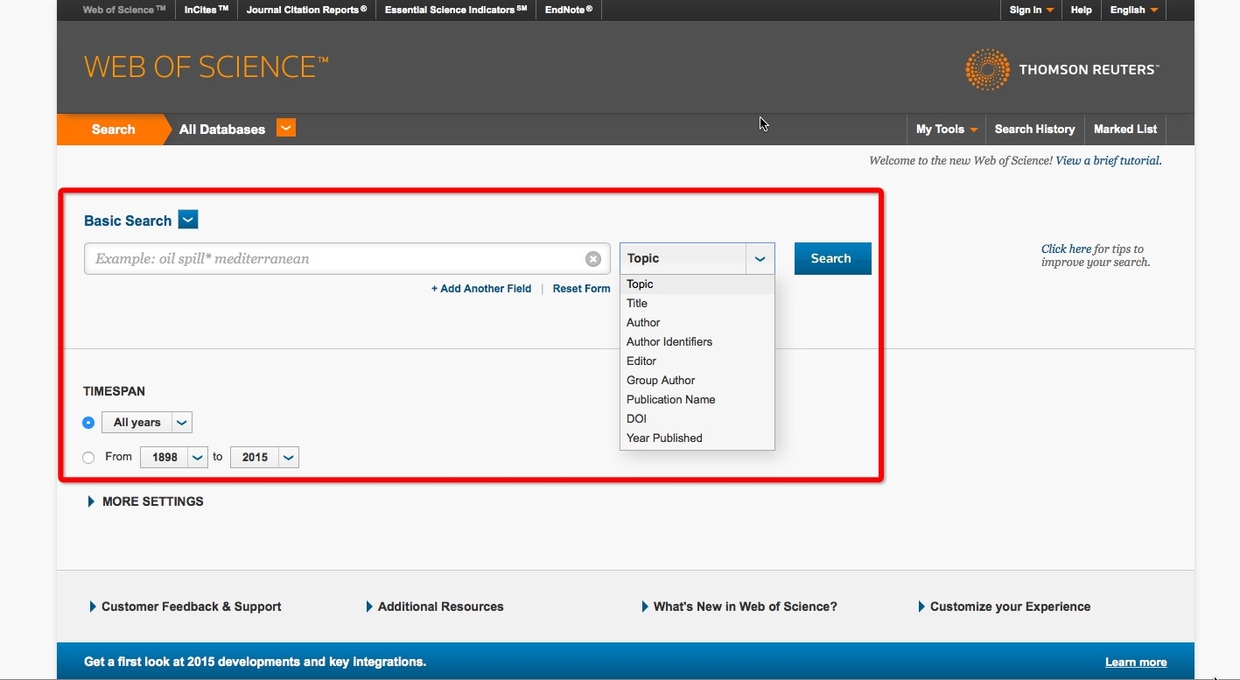Open the 2015 end year dropdown
The width and height of the screenshot is (1240, 680).
(264, 457)
